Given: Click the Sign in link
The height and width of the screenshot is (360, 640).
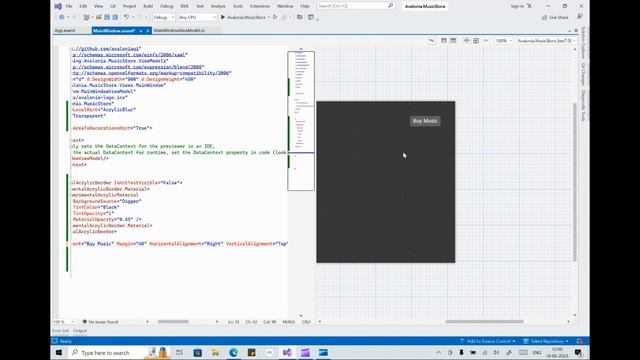Looking at the screenshot, I should [x=517, y=6].
